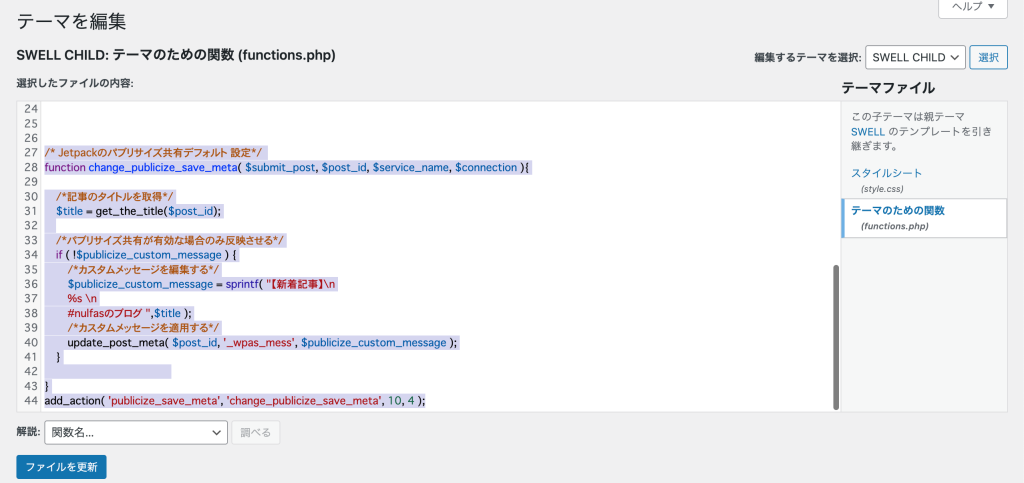Click the 記事のタイトルを取得 comment line
This screenshot has width=1024, height=483.
tap(116, 196)
